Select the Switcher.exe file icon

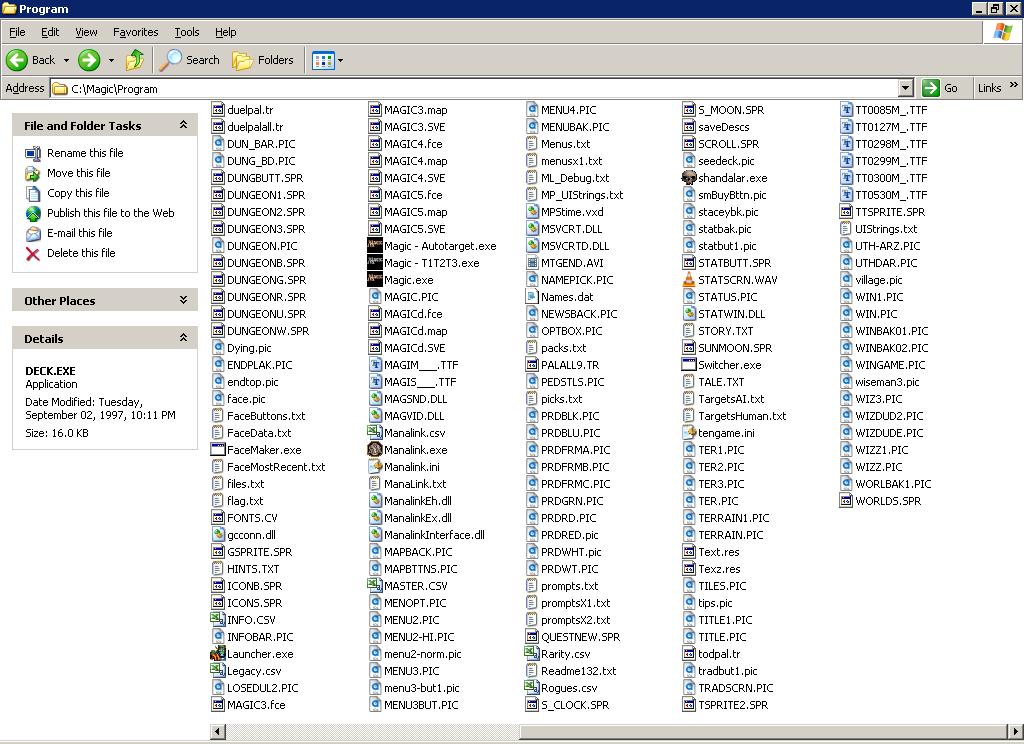coord(688,364)
